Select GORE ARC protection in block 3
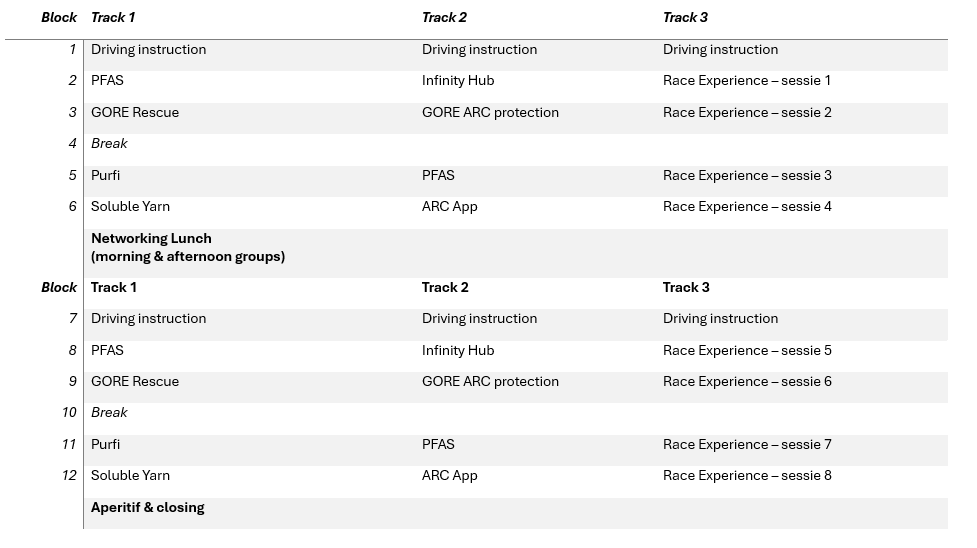The width and height of the screenshot is (977, 548). [490, 112]
